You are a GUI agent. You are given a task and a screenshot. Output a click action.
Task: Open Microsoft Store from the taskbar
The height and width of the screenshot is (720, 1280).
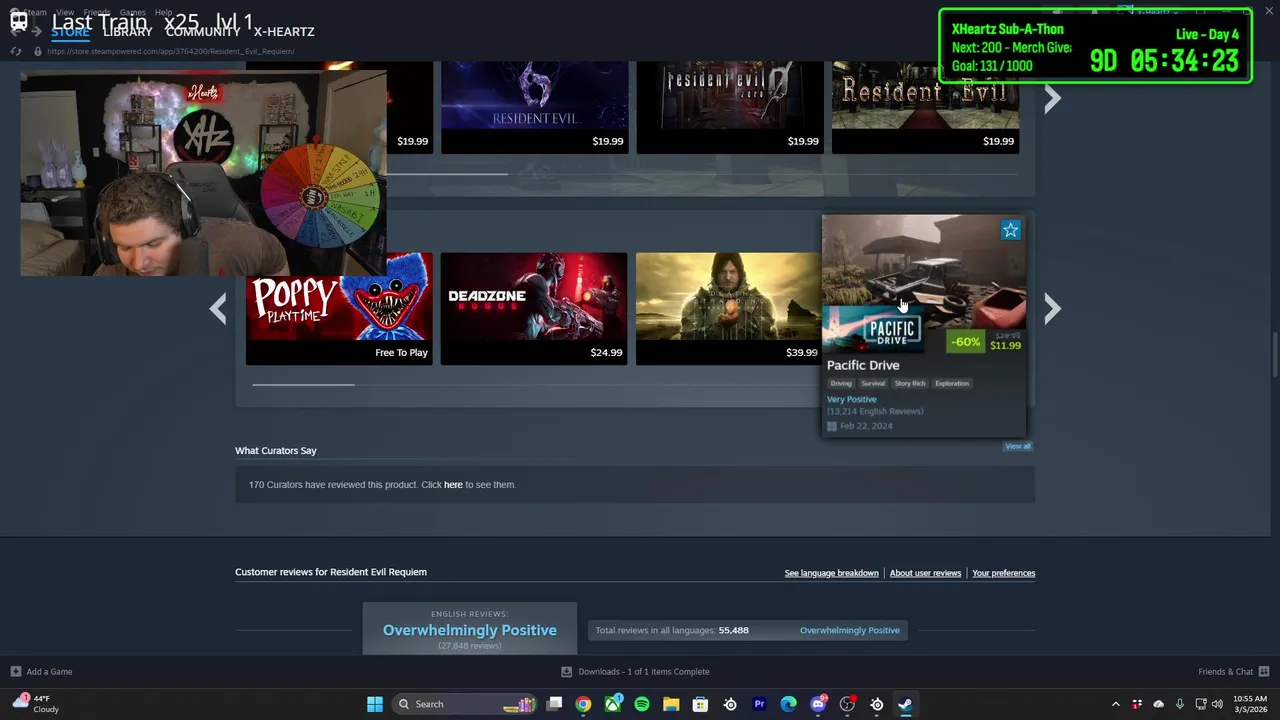tap(700, 704)
